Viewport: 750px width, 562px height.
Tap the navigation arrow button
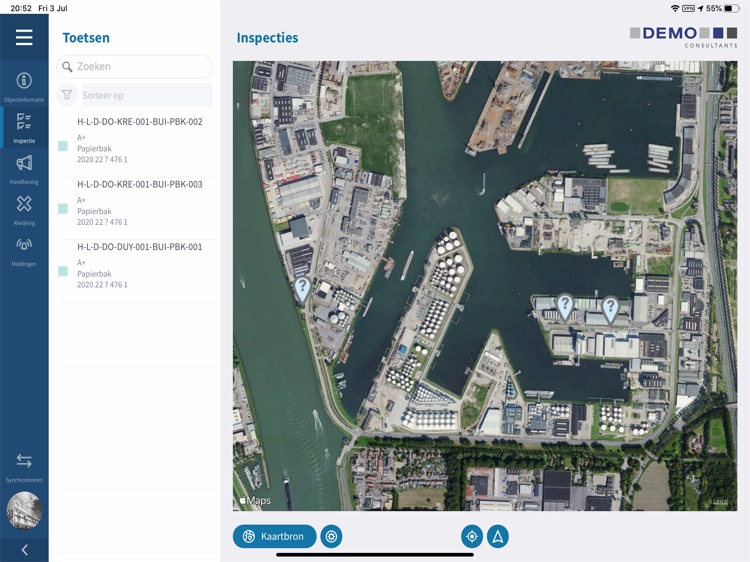[x=498, y=536]
